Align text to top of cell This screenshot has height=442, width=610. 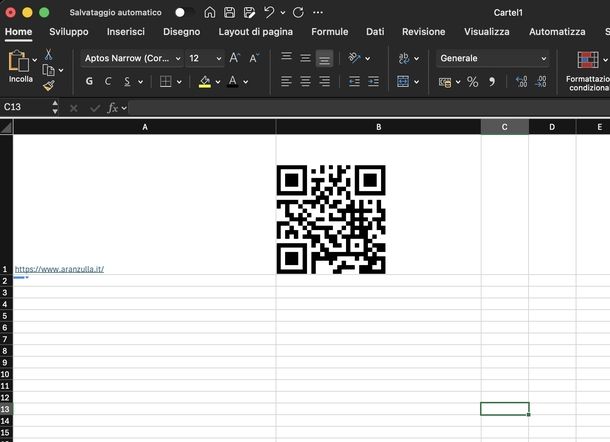pyautogui.click(x=287, y=57)
